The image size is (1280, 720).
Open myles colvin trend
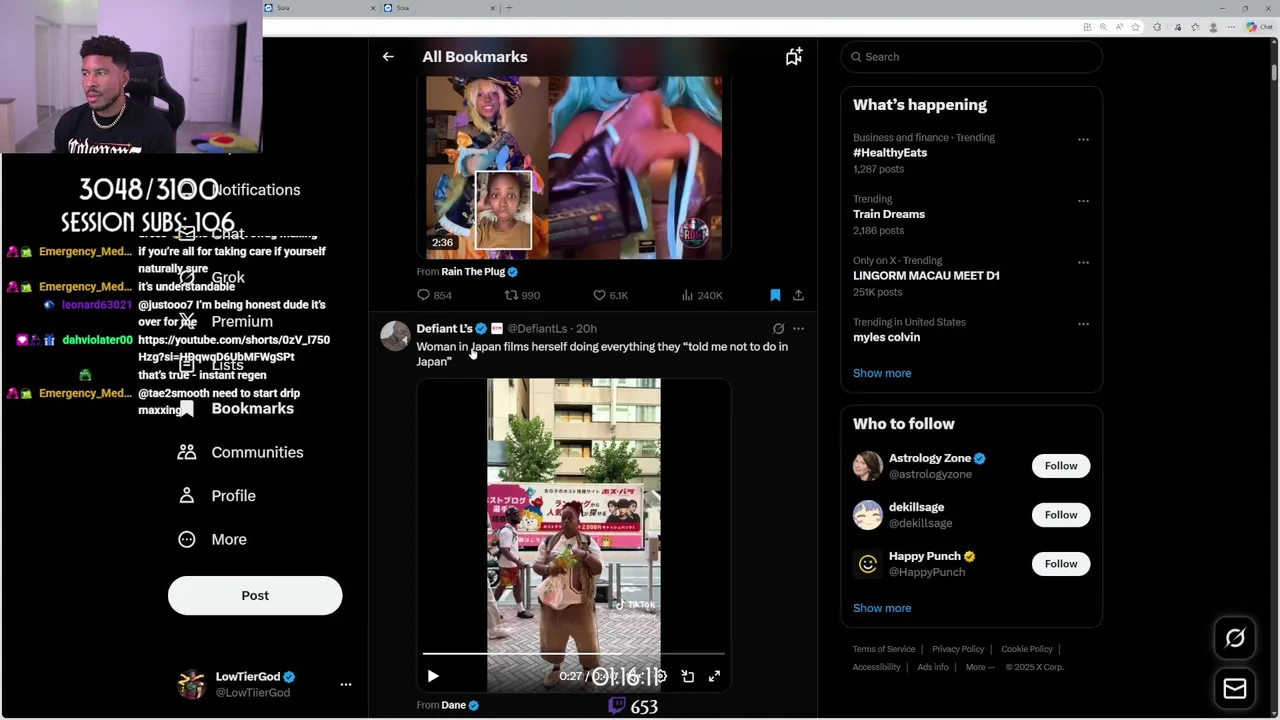click(x=886, y=337)
